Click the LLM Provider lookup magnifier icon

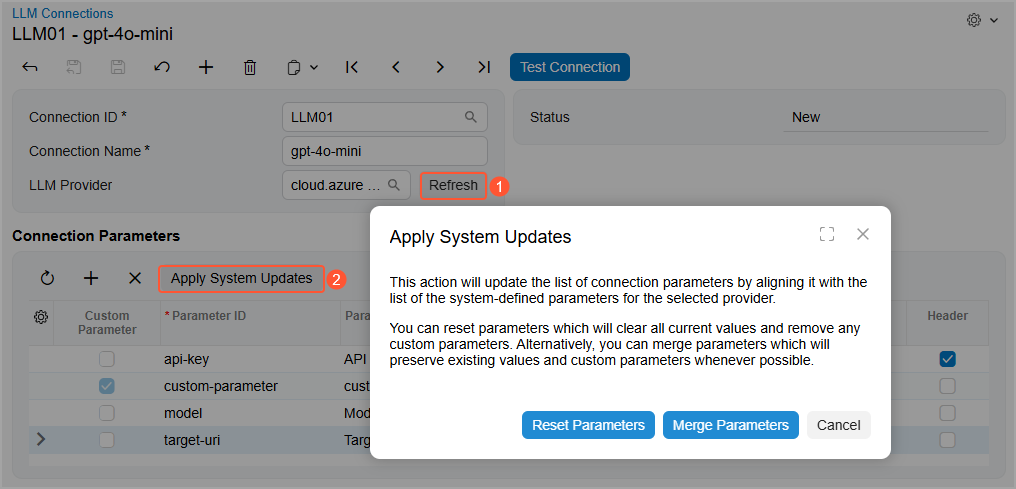click(393, 185)
